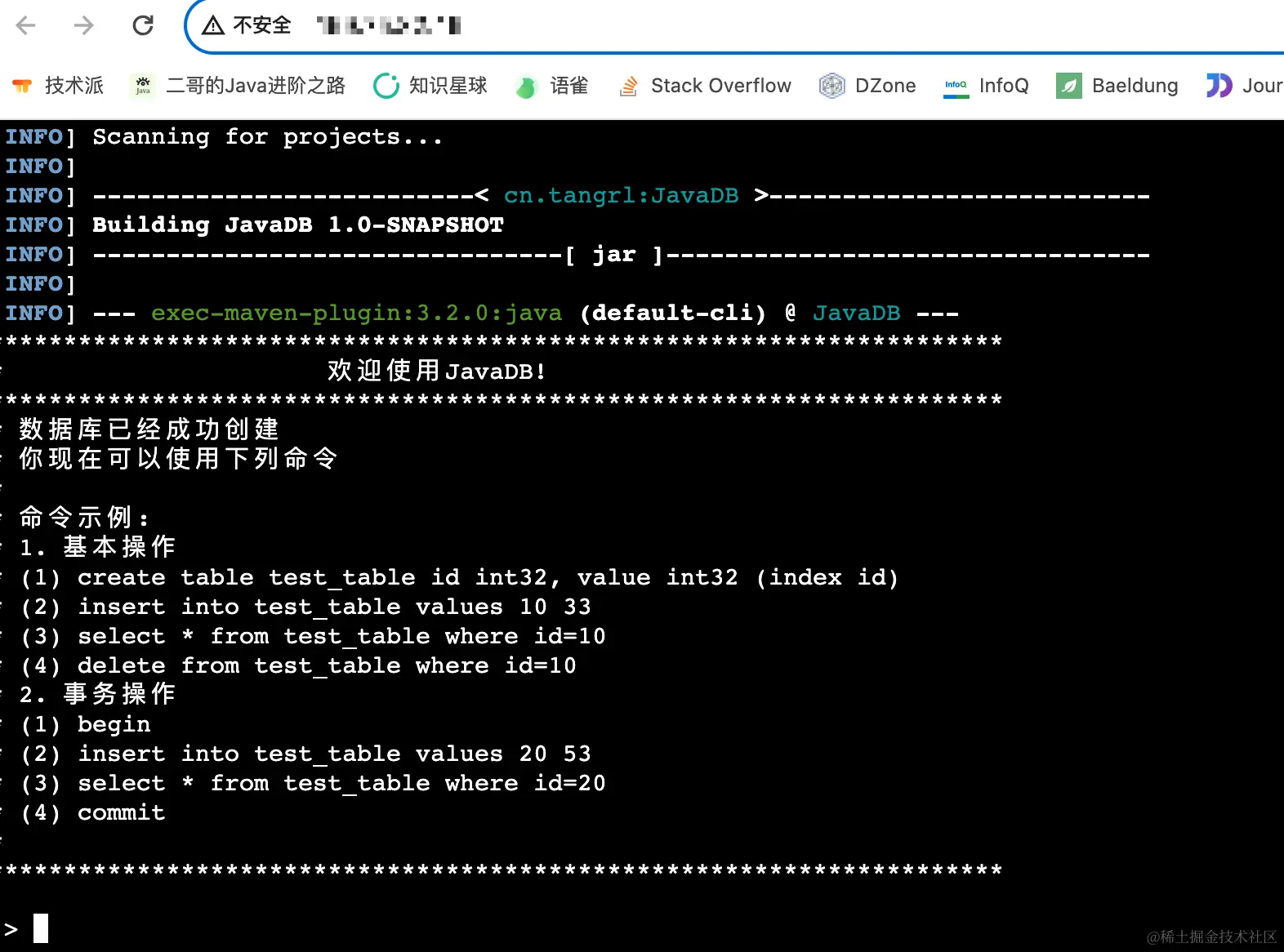Open the Baeldung bookmark label
1284x952 pixels.
[x=1135, y=86]
